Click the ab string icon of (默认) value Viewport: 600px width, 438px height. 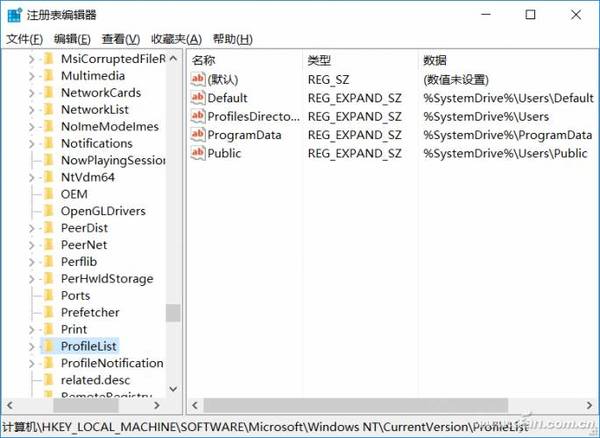click(x=198, y=79)
